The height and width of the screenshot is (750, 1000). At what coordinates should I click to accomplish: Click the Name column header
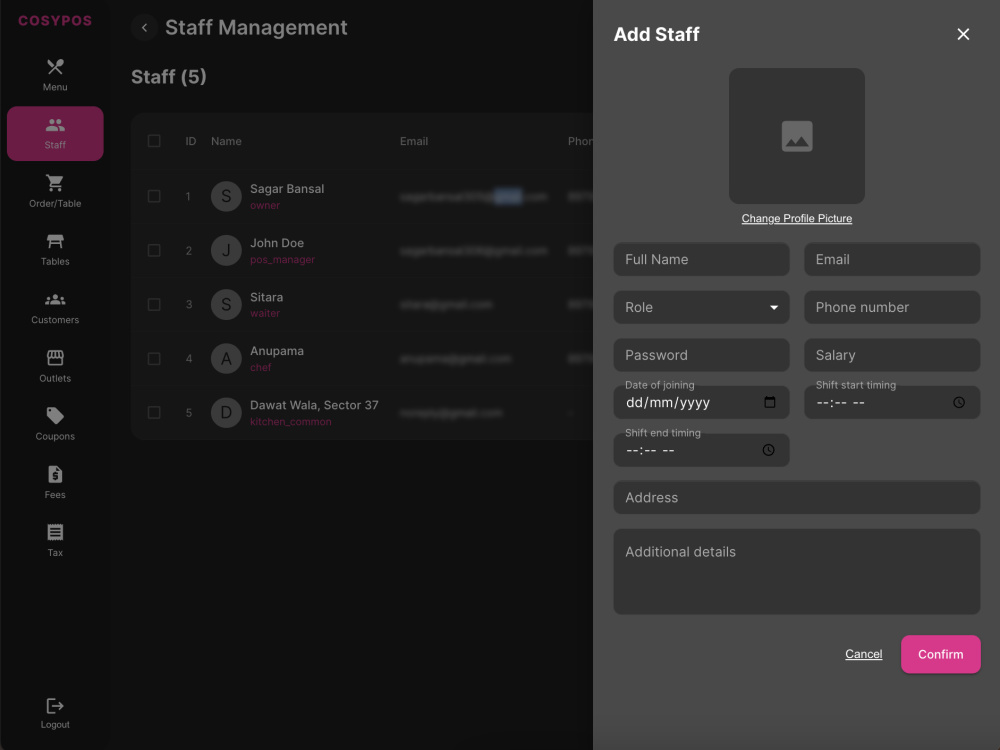(226, 142)
